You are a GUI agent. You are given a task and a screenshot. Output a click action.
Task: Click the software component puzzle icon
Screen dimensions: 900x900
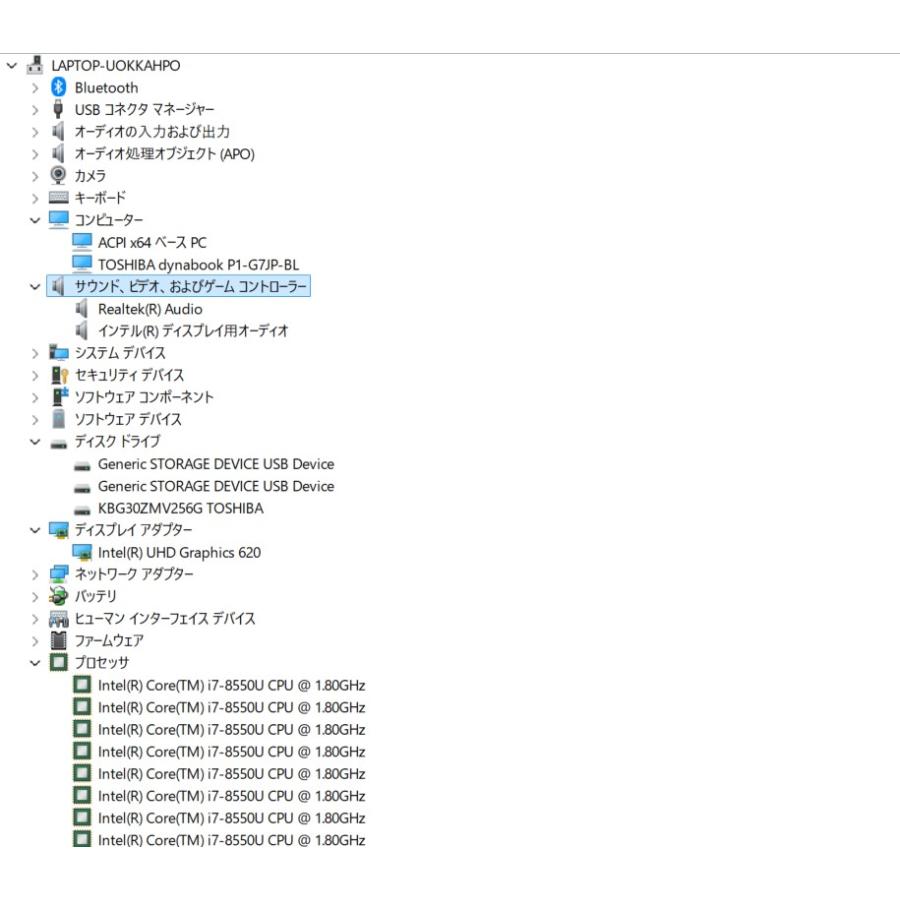tap(60, 396)
